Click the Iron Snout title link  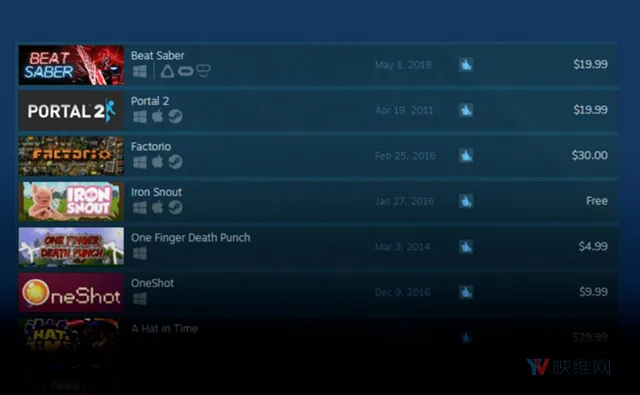pos(156,192)
